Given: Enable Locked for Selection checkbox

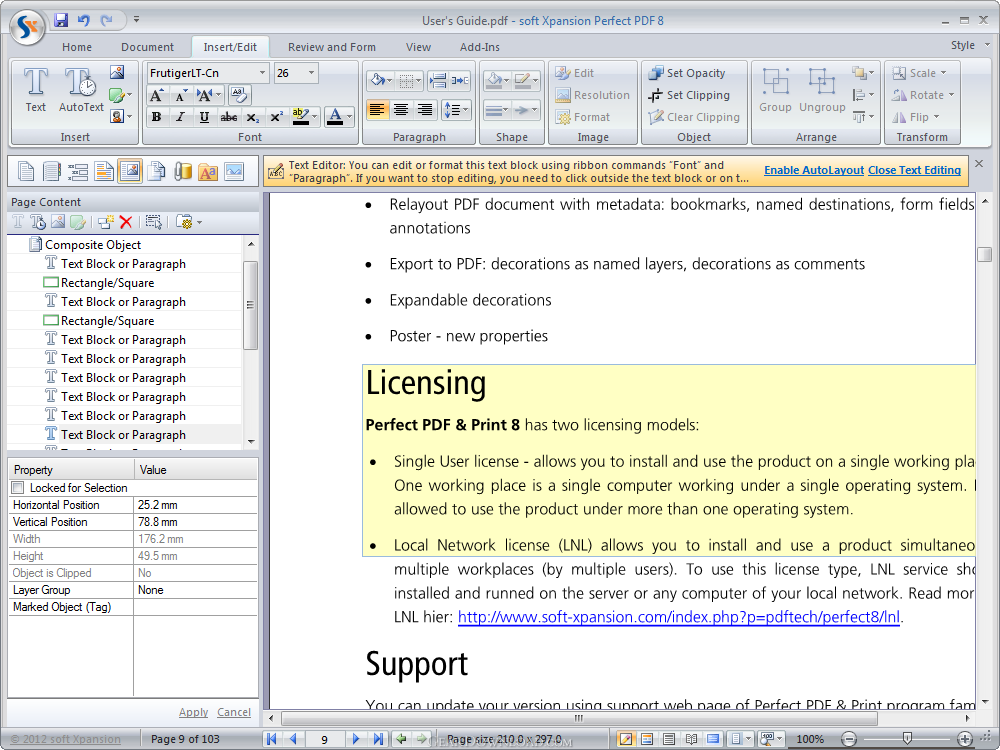Looking at the screenshot, I should click(x=18, y=488).
